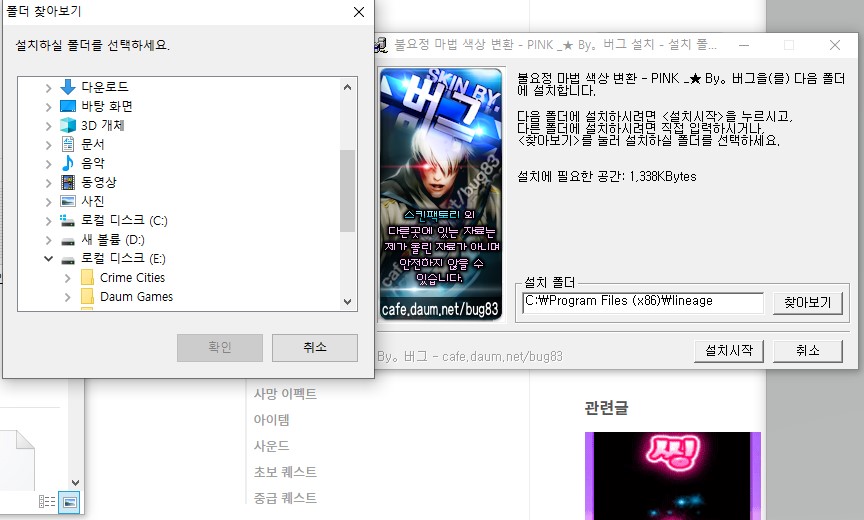Click the 새 볼륨 (D:) drive icon

pos(68,241)
